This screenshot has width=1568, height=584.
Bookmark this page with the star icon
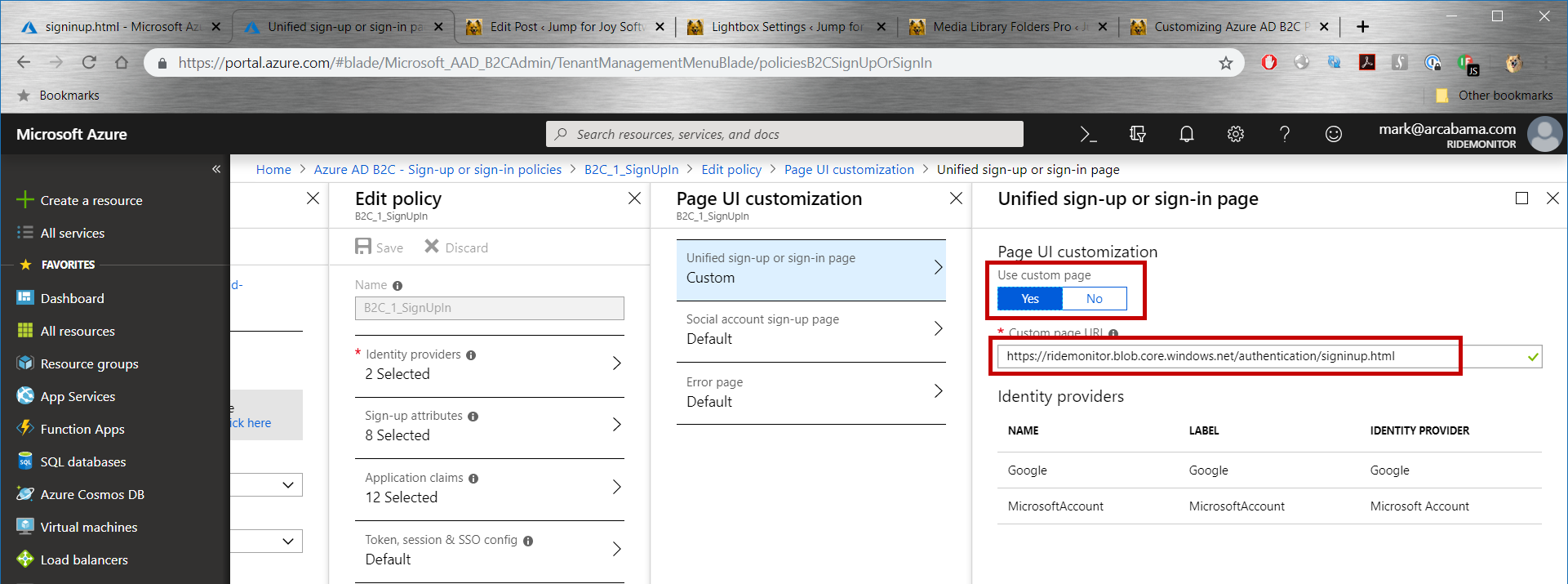pos(1226,63)
